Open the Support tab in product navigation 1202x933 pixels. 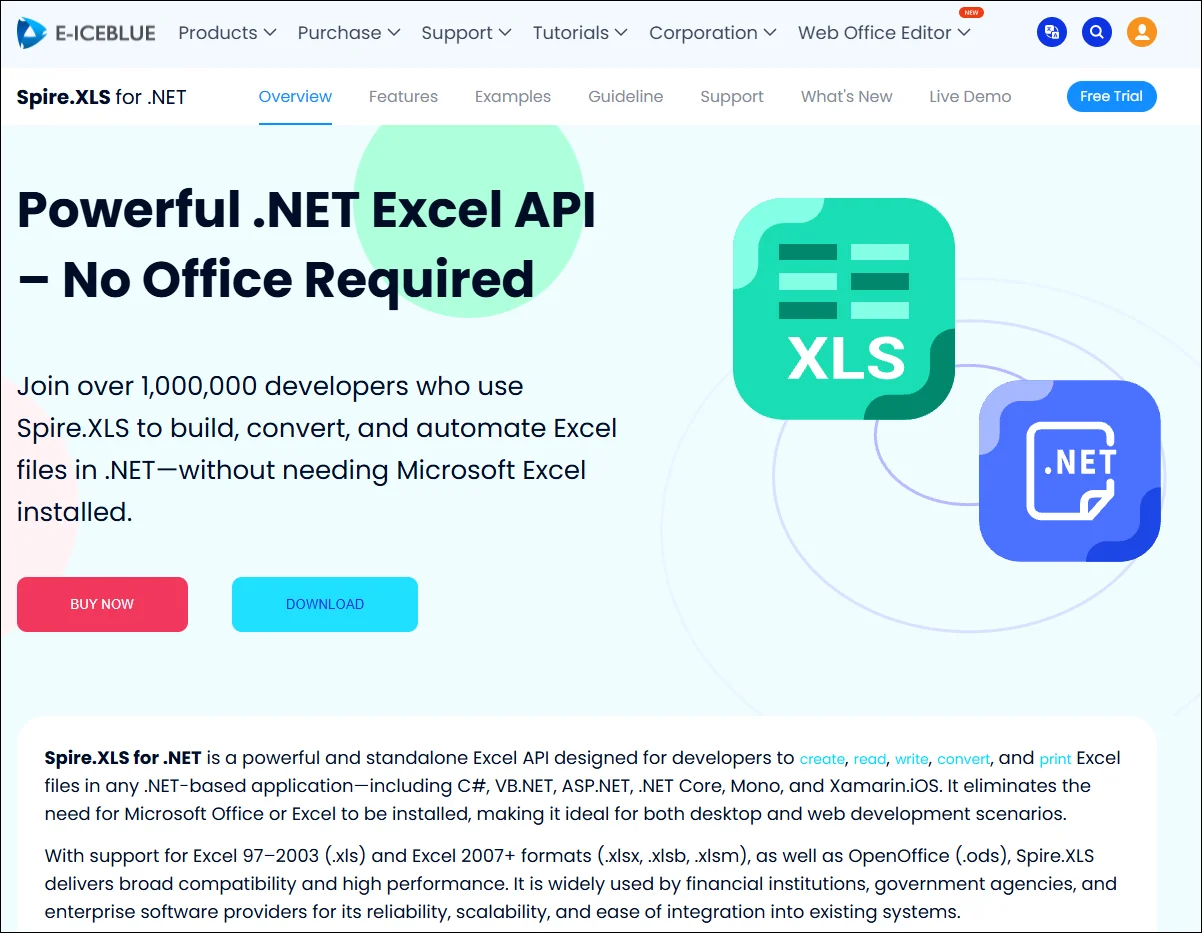coord(732,97)
